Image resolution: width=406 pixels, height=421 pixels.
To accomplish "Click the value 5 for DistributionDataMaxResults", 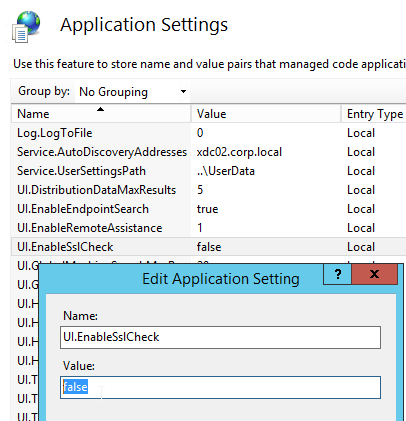I will coord(200,190).
